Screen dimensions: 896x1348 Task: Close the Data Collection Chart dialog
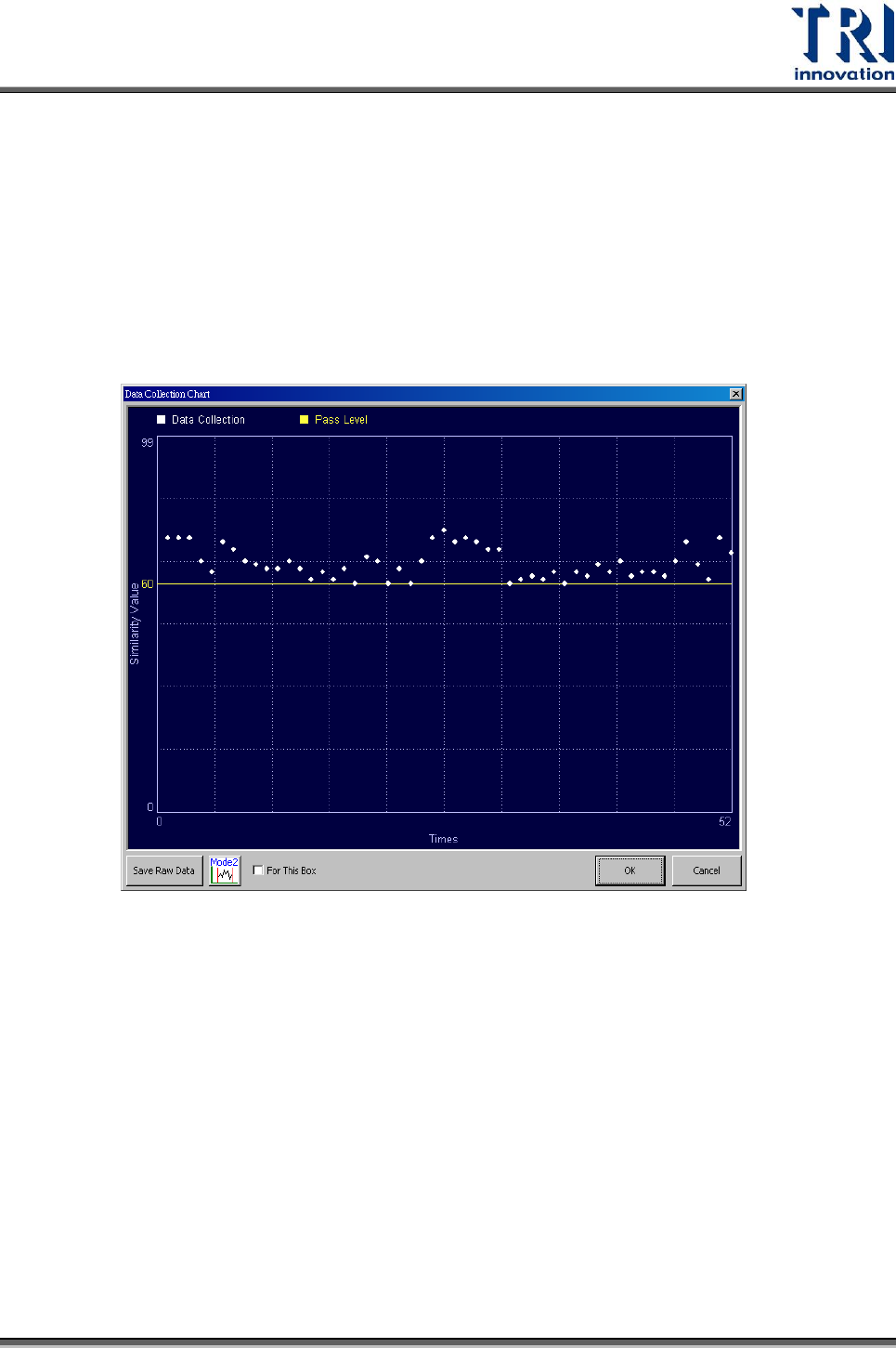click(x=735, y=394)
